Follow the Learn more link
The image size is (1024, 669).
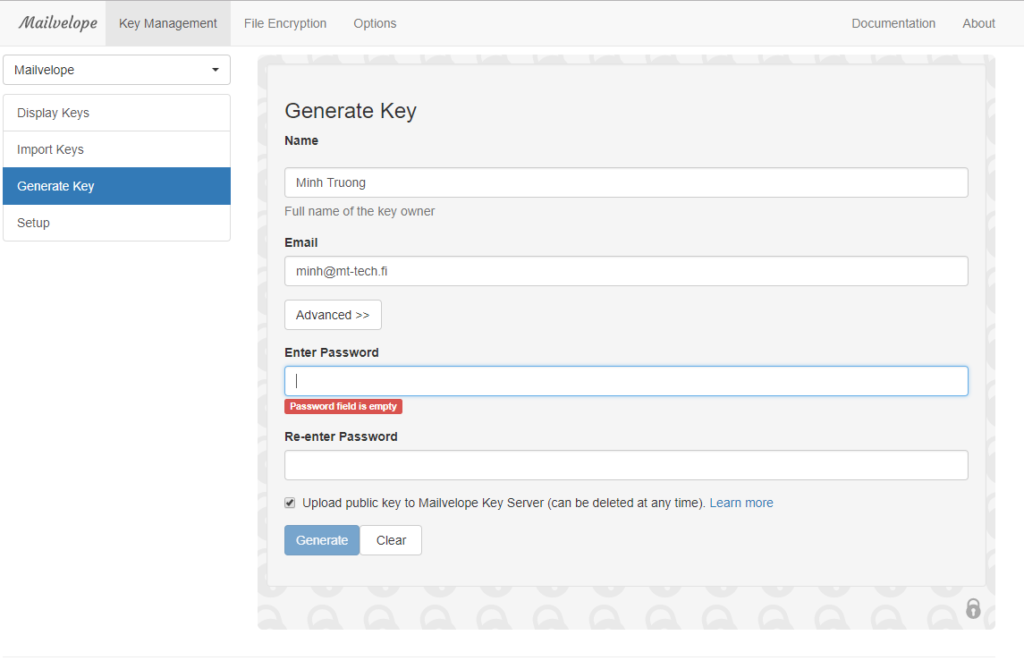tap(741, 503)
